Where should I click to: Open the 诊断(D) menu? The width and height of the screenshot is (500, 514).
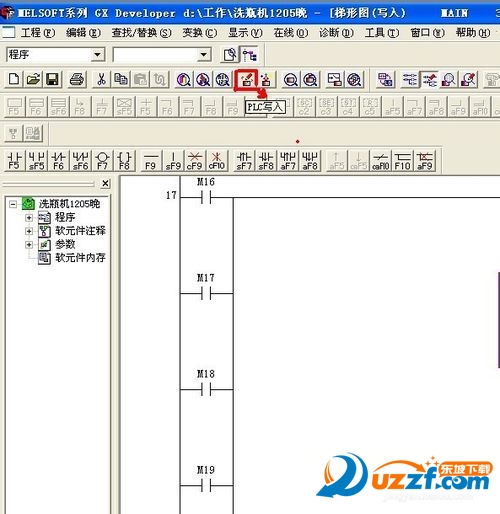[x=336, y=33]
